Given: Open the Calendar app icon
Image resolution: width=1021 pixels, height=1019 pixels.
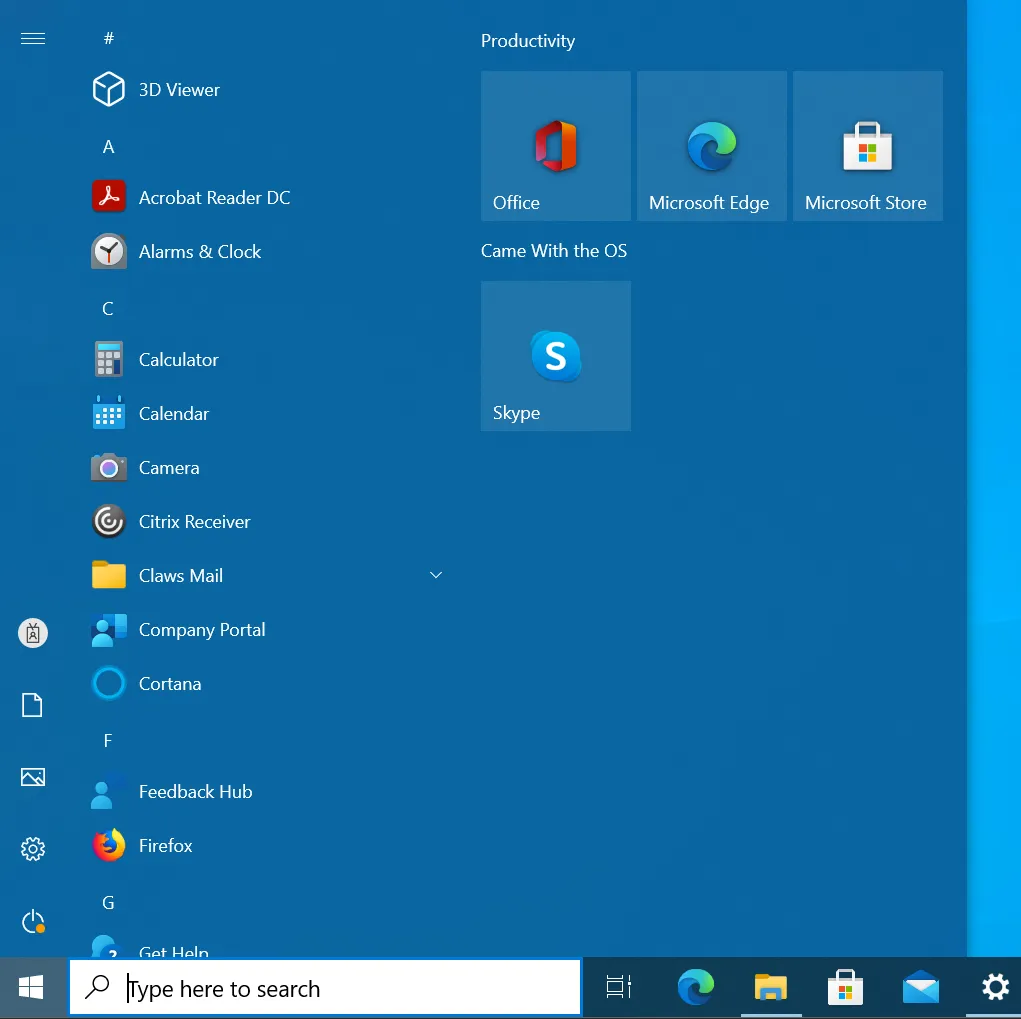Looking at the screenshot, I should [x=108, y=413].
